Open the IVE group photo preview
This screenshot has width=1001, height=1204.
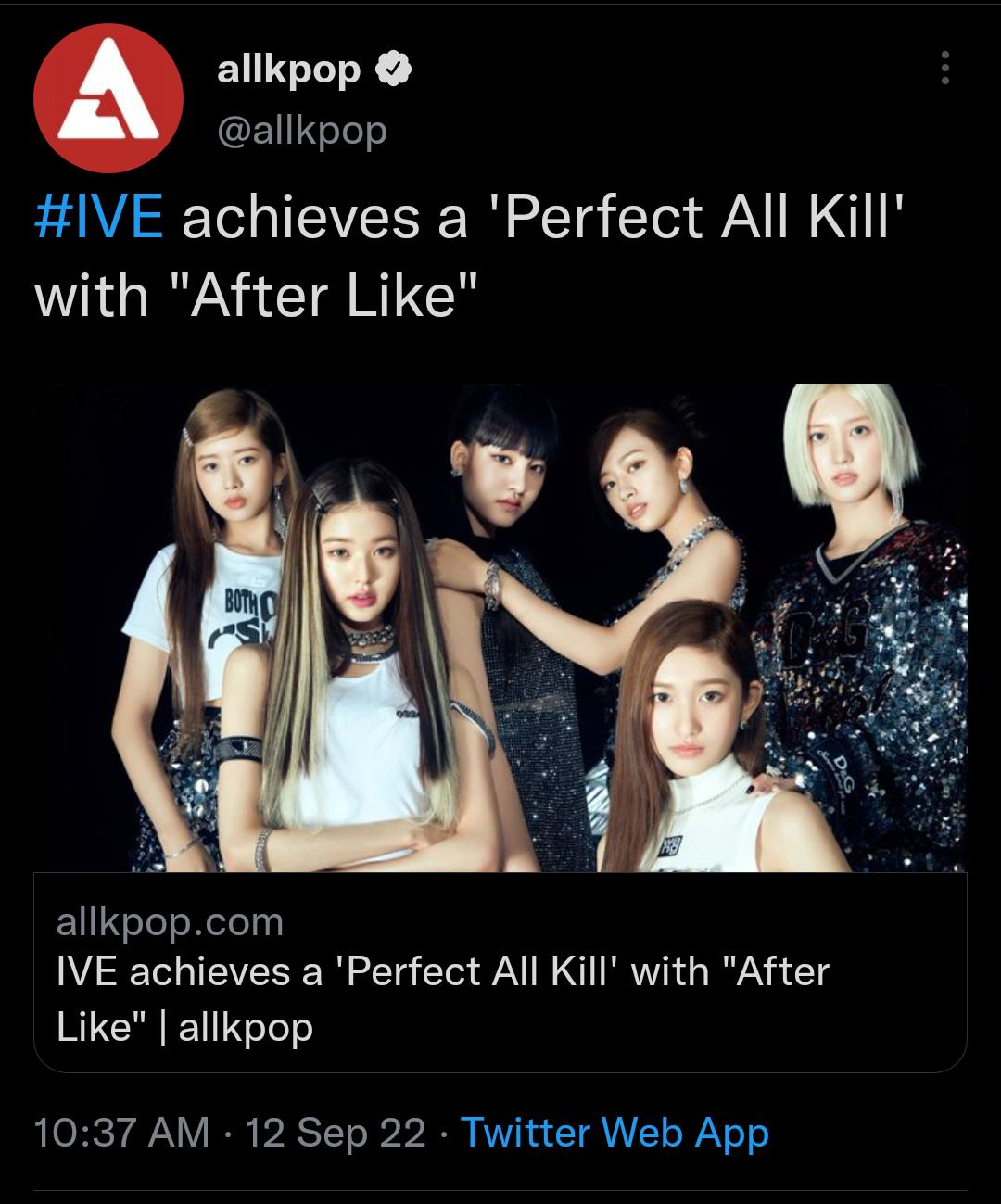click(500, 627)
